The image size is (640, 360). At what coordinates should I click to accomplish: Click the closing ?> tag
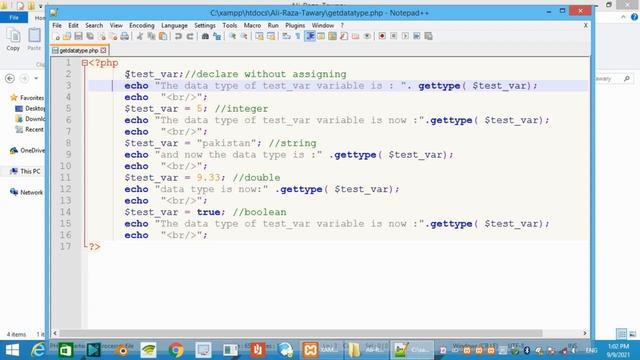(x=94, y=247)
